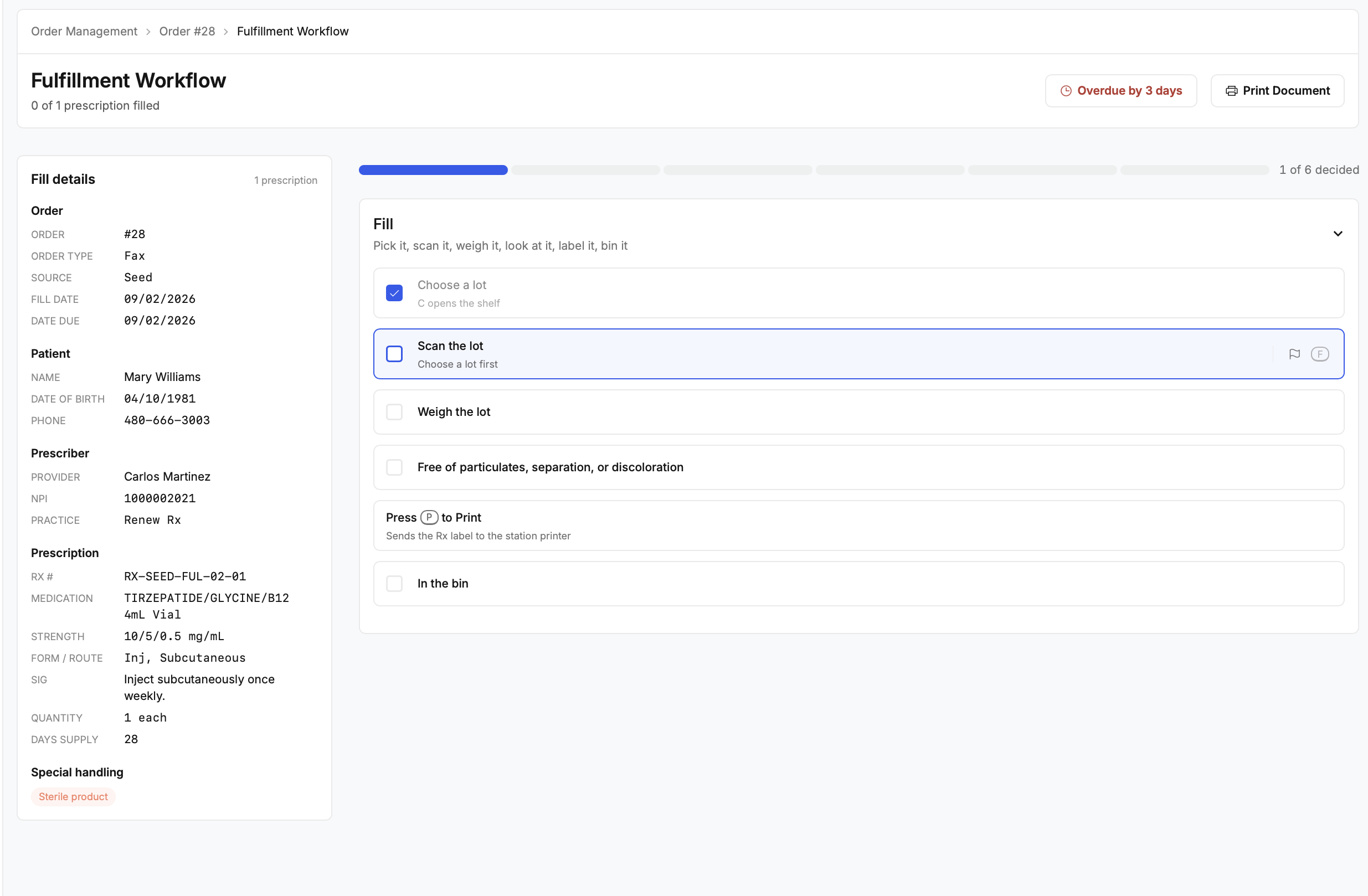Check Free of particulates checkbox
The height and width of the screenshot is (896, 1368).
[394, 467]
